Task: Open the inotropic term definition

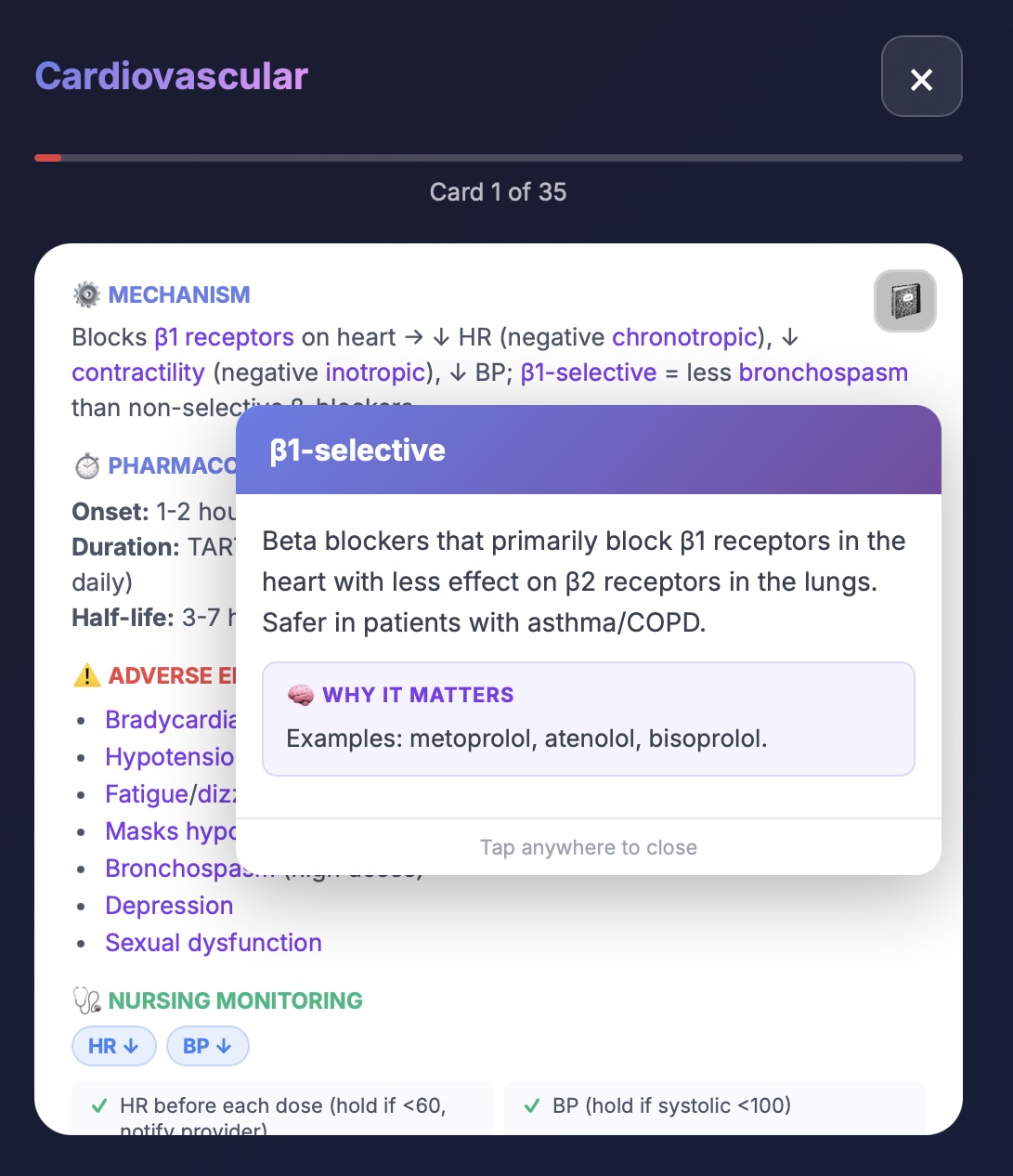Action: click(375, 372)
